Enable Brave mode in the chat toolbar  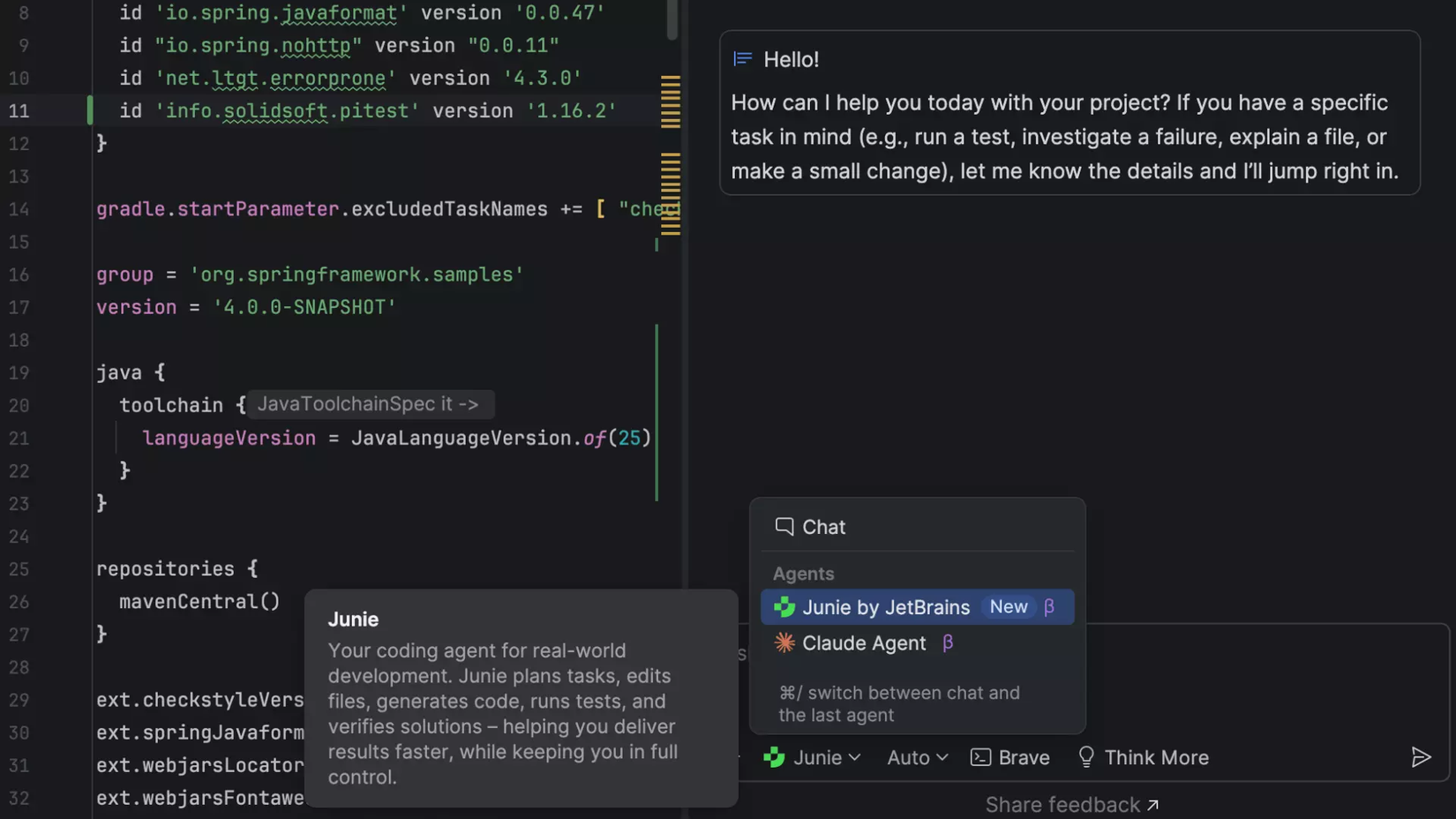click(1010, 757)
